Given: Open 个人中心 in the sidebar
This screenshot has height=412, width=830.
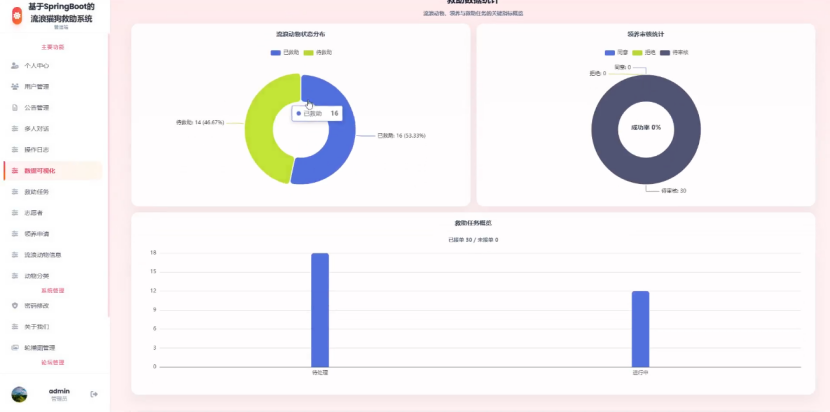Looking at the screenshot, I should 53,66.
